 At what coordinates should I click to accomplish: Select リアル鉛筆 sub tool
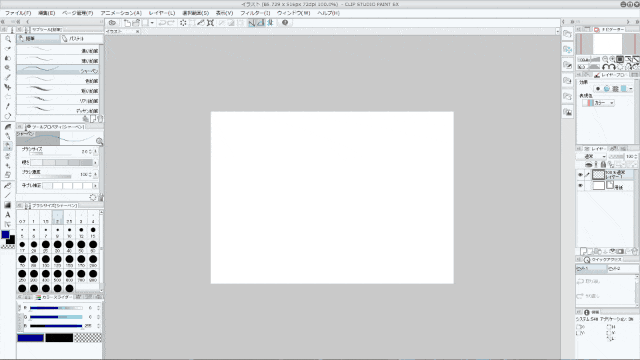point(58,100)
